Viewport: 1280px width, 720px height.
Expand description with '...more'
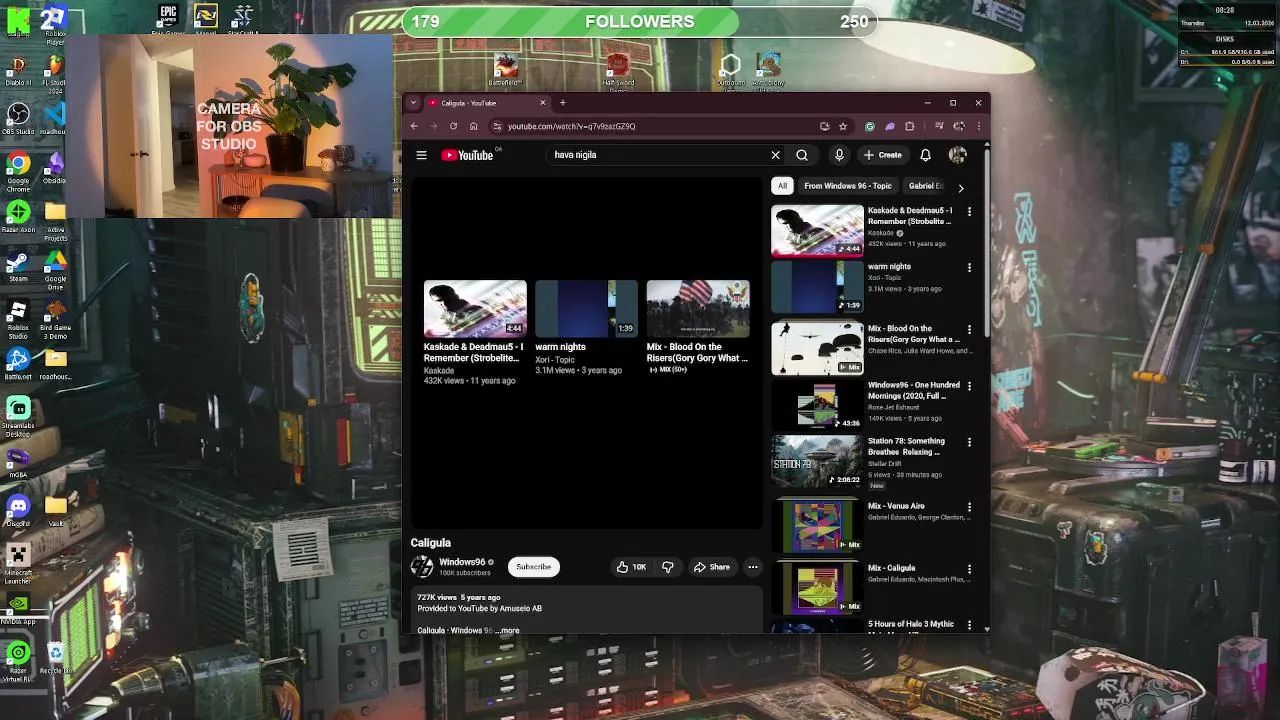click(507, 631)
